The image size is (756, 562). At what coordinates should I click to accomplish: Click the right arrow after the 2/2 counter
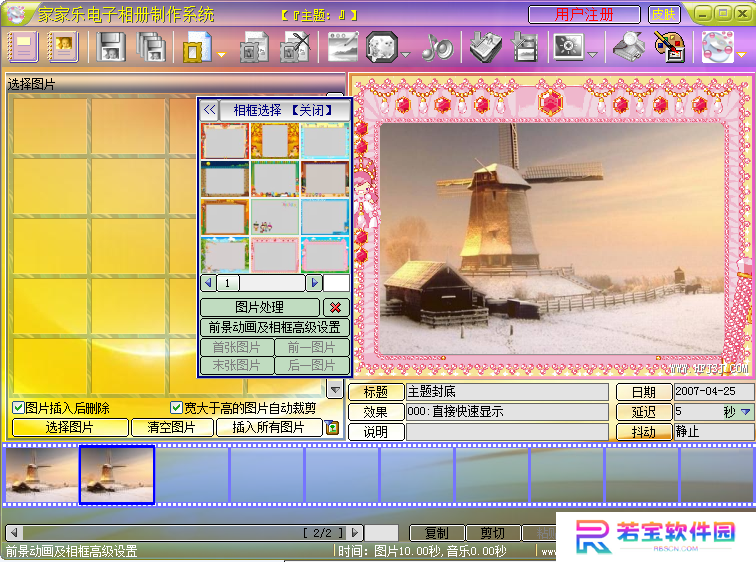coord(355,533)
